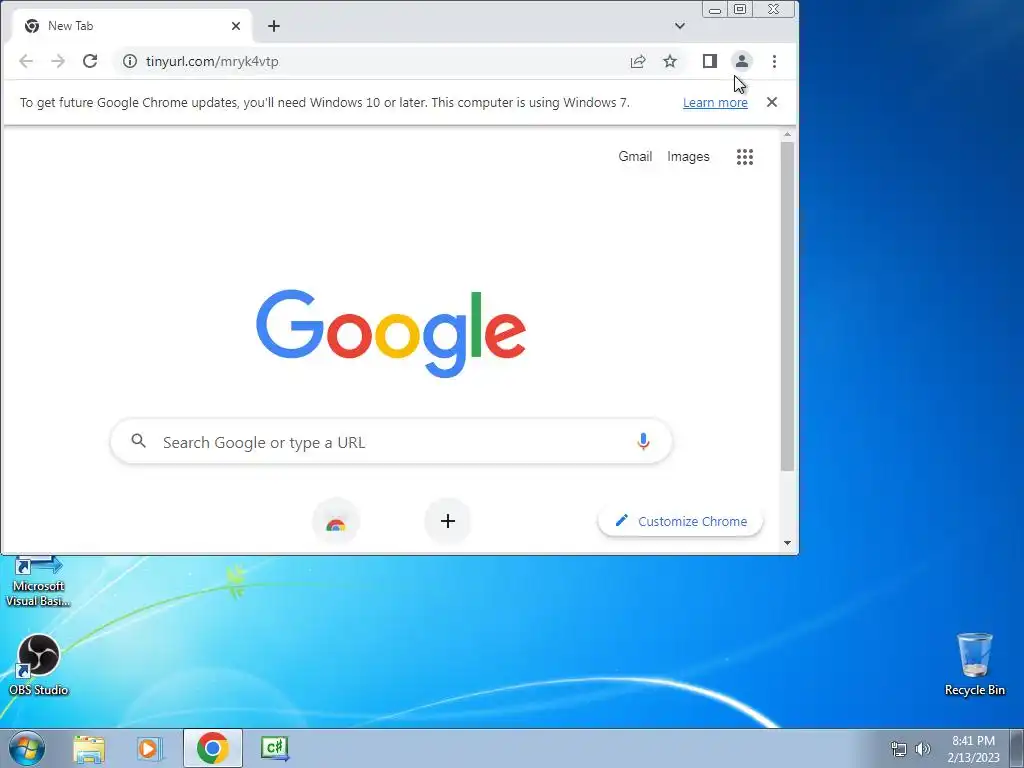
Task: Open Windows Explorer from the taskbar
Action: (89, 748)
